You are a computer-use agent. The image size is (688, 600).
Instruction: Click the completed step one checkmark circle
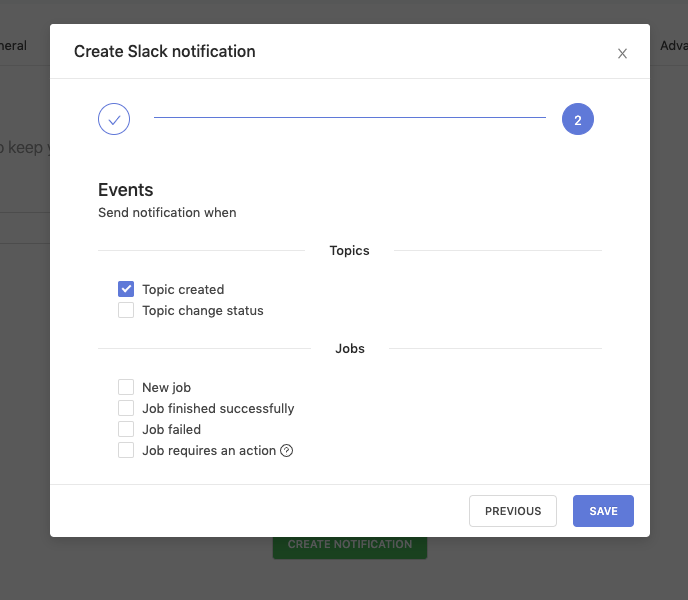point(114,119)
